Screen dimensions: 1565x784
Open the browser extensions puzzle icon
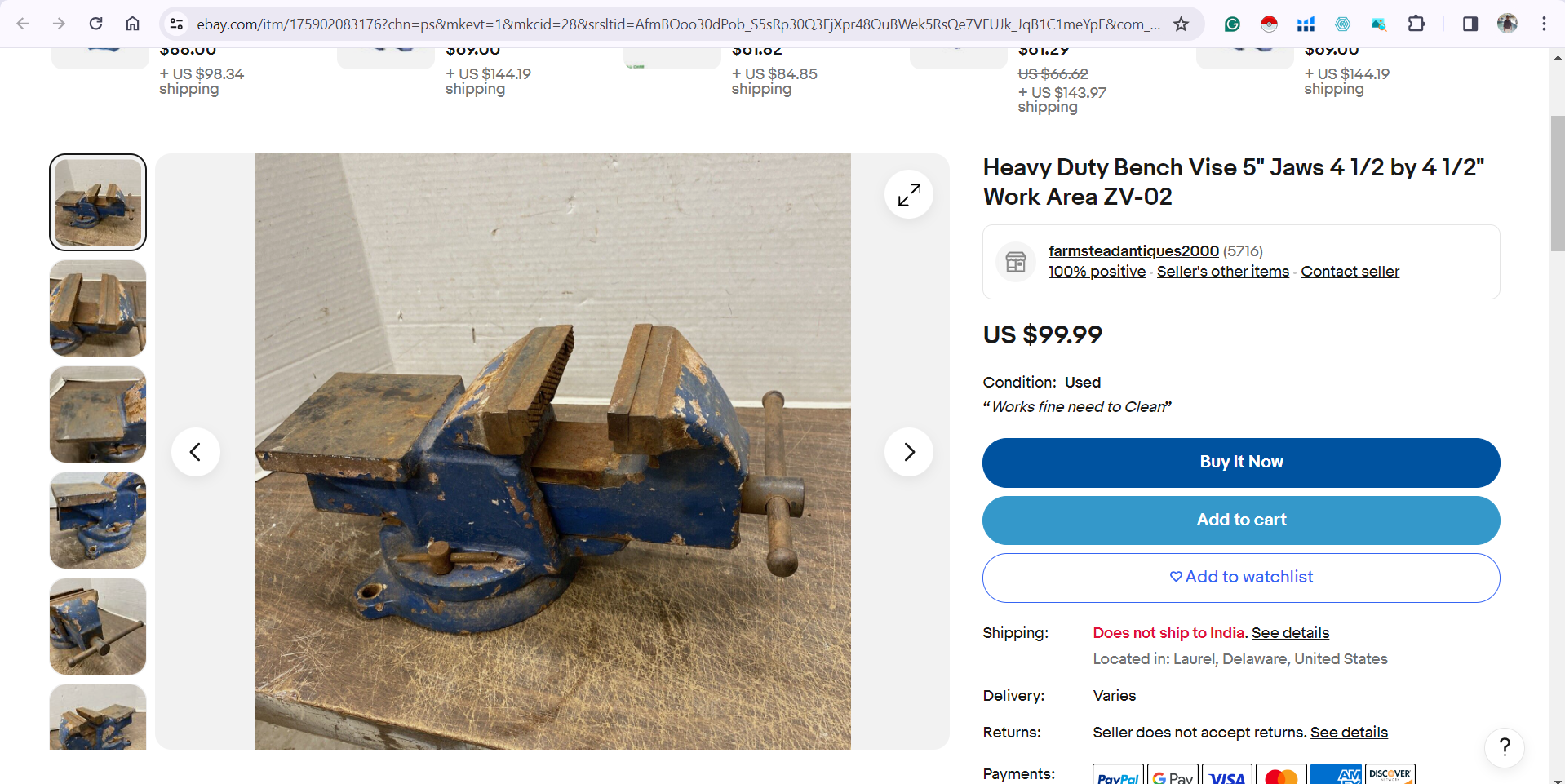[1416, 24]
